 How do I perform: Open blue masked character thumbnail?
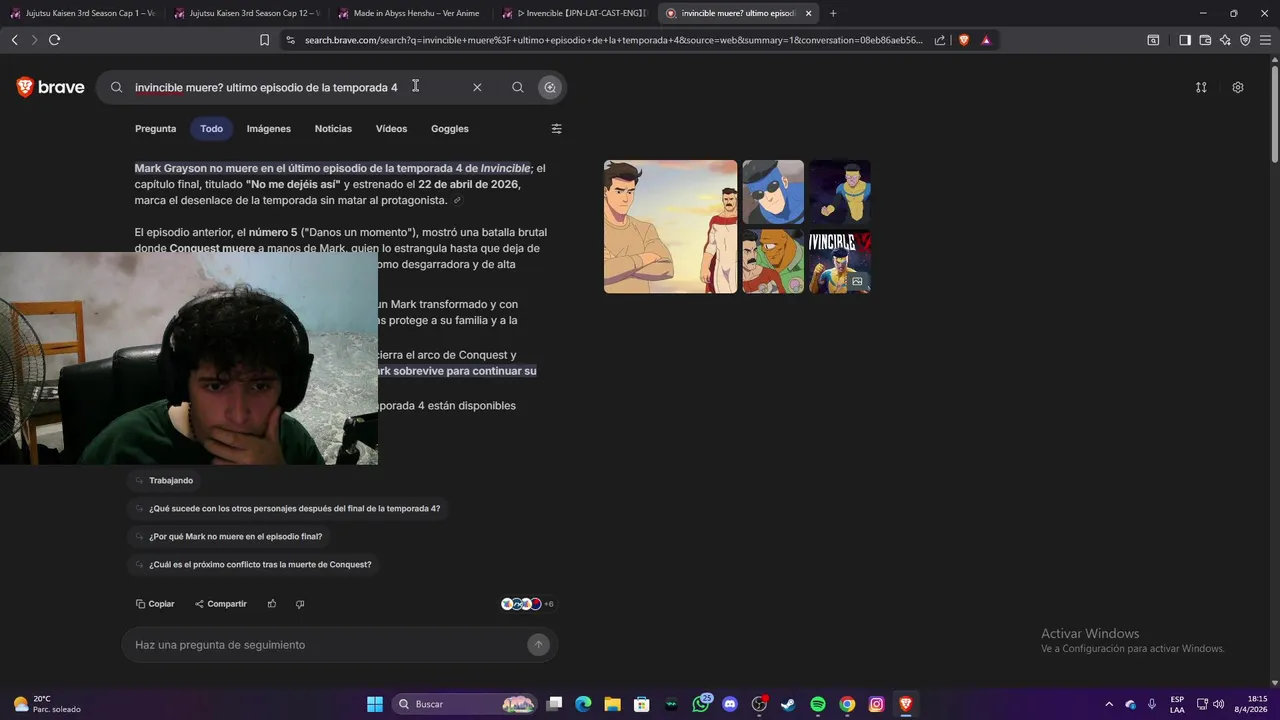[773, 192]
